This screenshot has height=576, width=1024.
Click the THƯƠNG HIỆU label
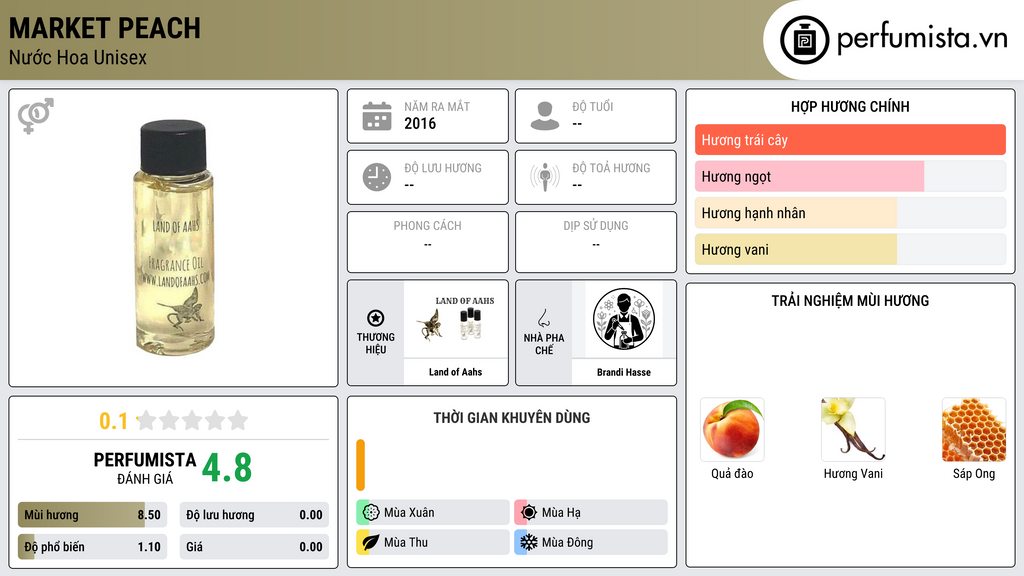point(376,343)
